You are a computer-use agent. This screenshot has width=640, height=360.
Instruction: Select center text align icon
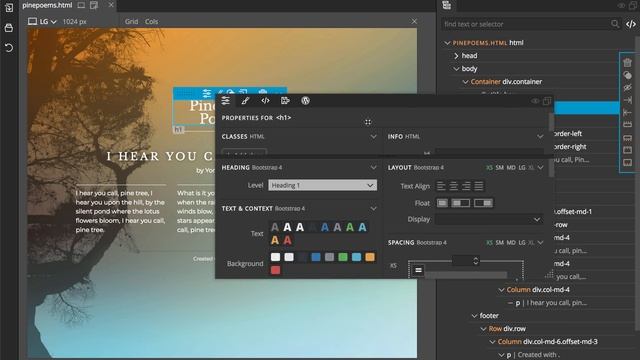coord(453,186)
